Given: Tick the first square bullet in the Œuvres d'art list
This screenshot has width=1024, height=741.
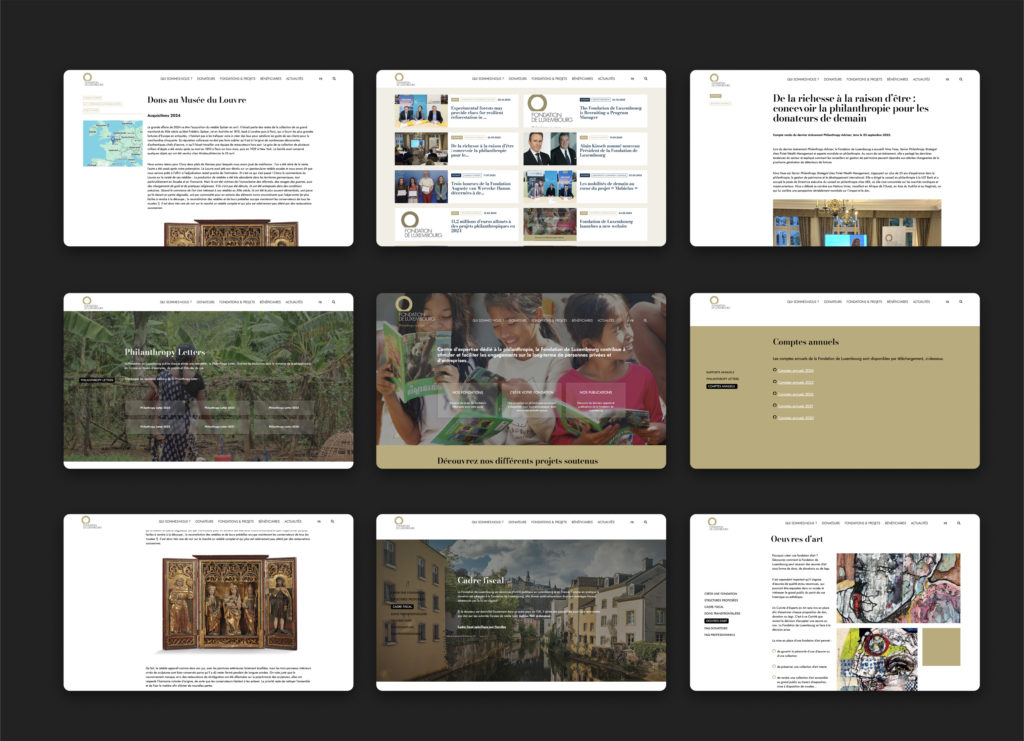Looking at the screenshot, I should click(x=774, y=650).
